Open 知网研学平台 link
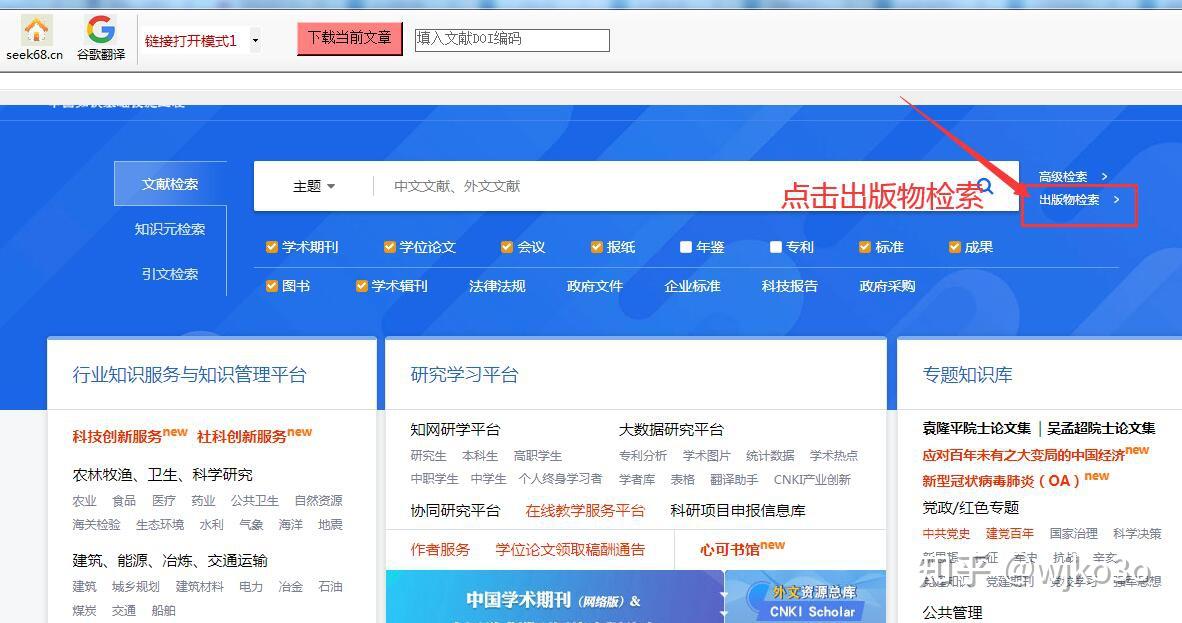 tap(455, 430)
